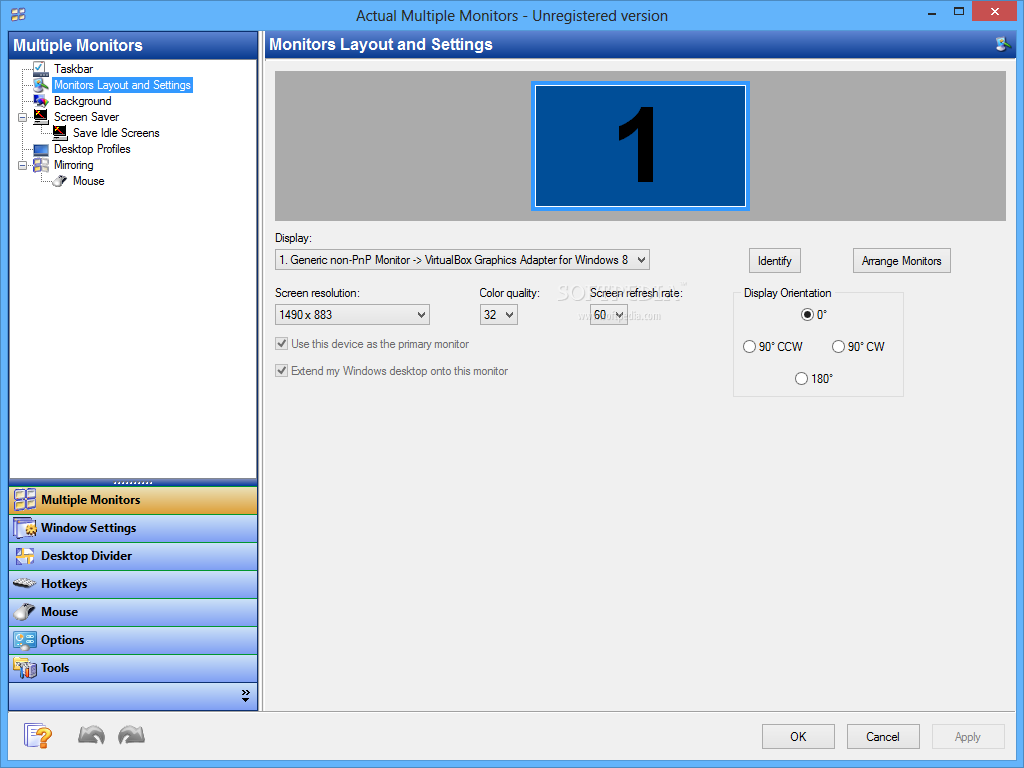This screenshot has width=1024, height=768.
Task: Click the Background tree icon
Action: point(40,101)
